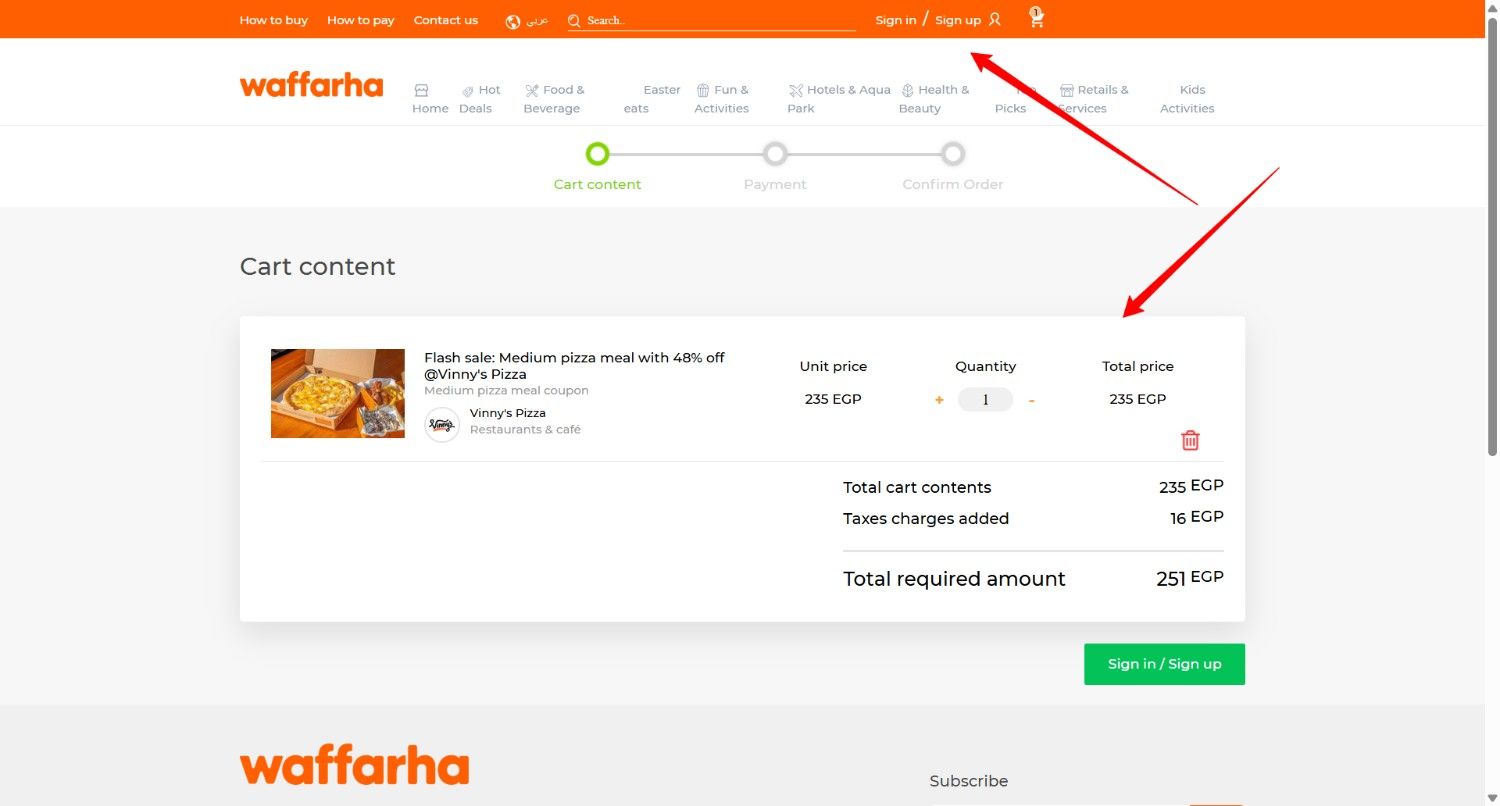The height and width of the screenshot is (806, 1500).
Task: Switch language to Arabic
Action: (537, 21)
